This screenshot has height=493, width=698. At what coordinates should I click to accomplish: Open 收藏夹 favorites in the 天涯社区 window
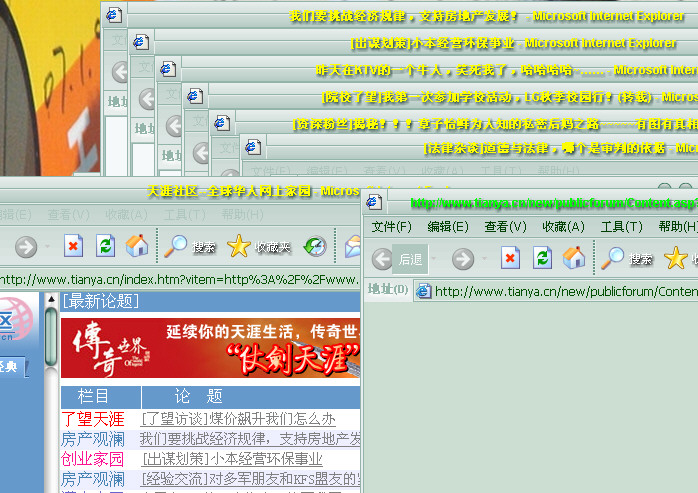(x=259, y=246)
